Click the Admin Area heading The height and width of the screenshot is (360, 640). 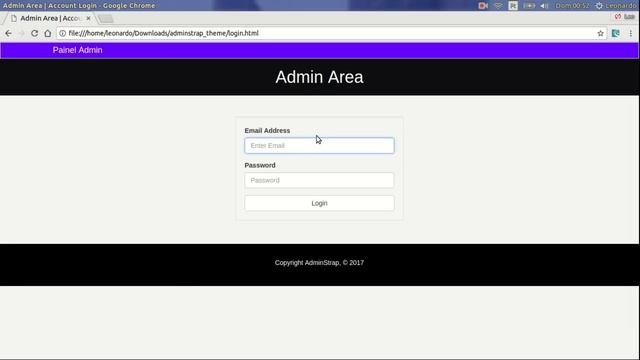tap(319, 77)
